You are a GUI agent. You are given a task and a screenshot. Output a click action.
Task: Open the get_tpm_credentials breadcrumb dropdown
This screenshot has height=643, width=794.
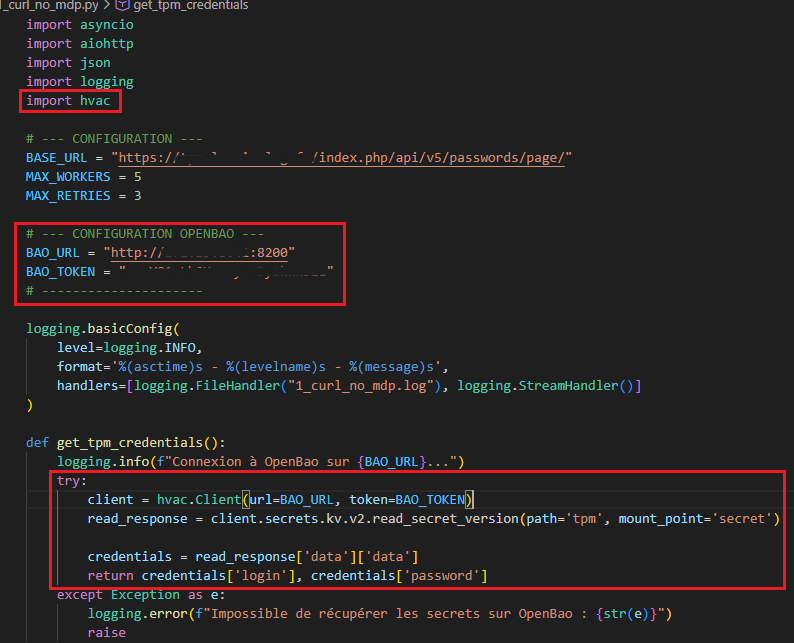[x=176, y=6]
